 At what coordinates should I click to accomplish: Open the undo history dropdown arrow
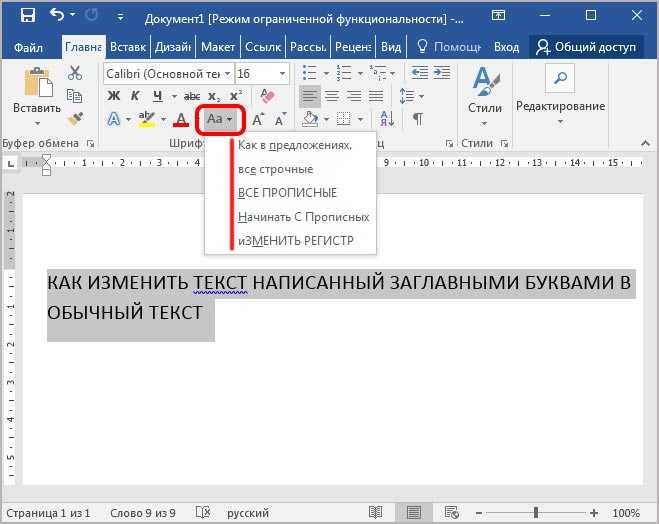[73, 15]
